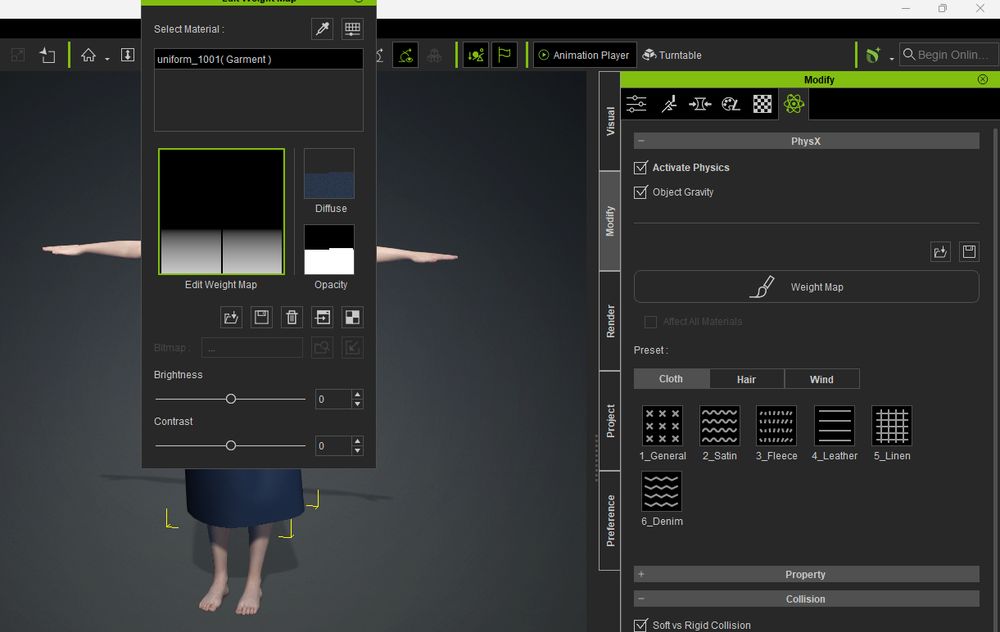
Task: Click the Turntable cube icon
Action: pyautogui.click(x=649, y=55)
